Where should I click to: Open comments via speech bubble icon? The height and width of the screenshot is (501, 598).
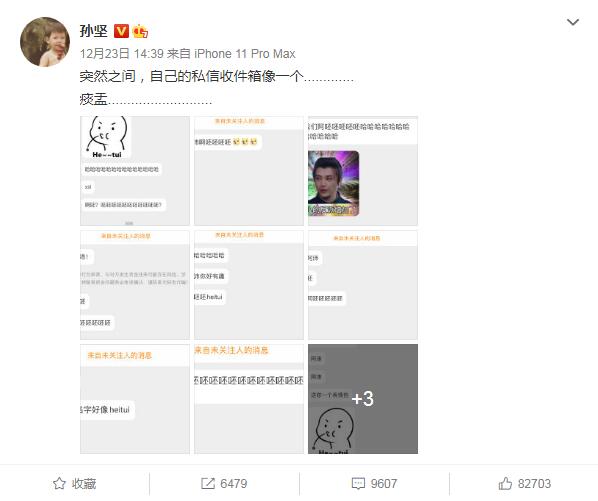pyautogui.click(x=358, y=483)
